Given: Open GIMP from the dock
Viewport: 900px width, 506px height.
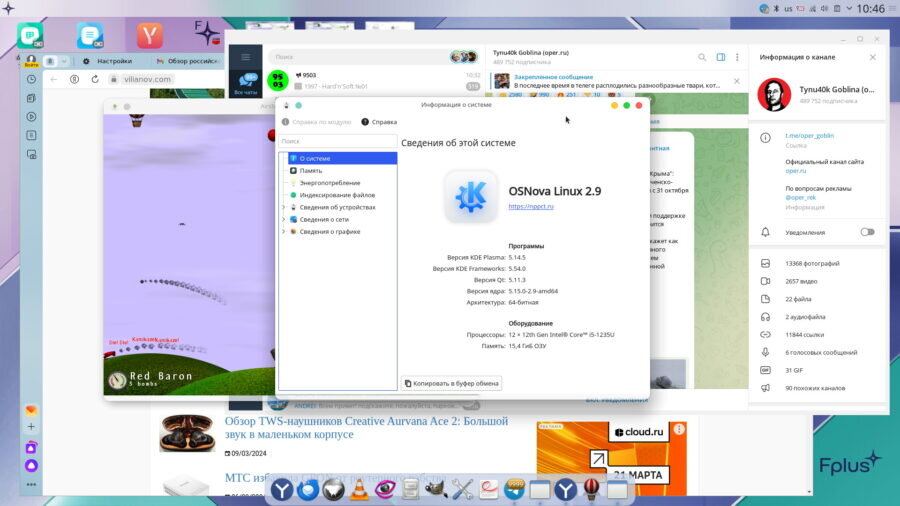Looking at the screenshot, I should point(436,489).
